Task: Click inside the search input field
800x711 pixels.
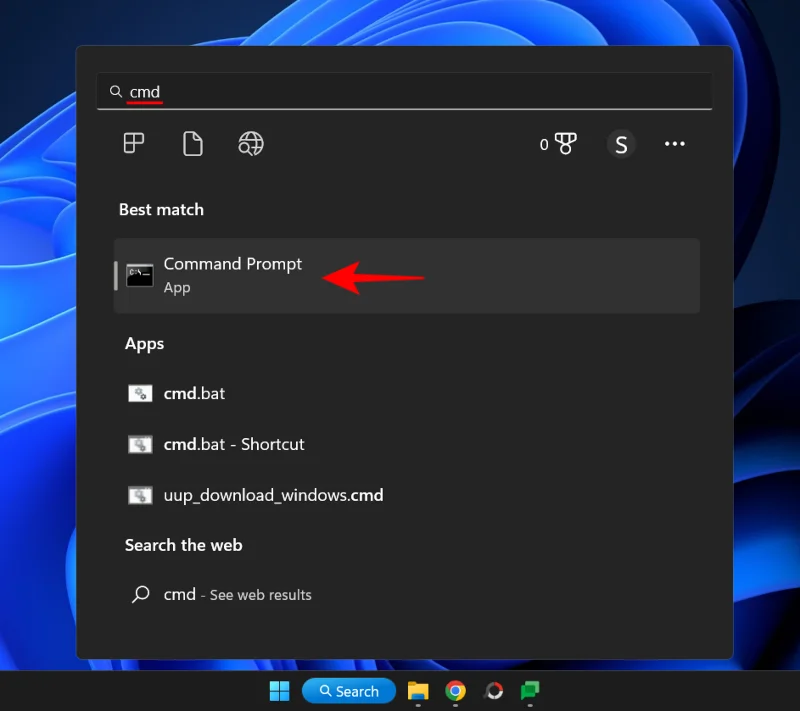Action: [x=300, y=91]
